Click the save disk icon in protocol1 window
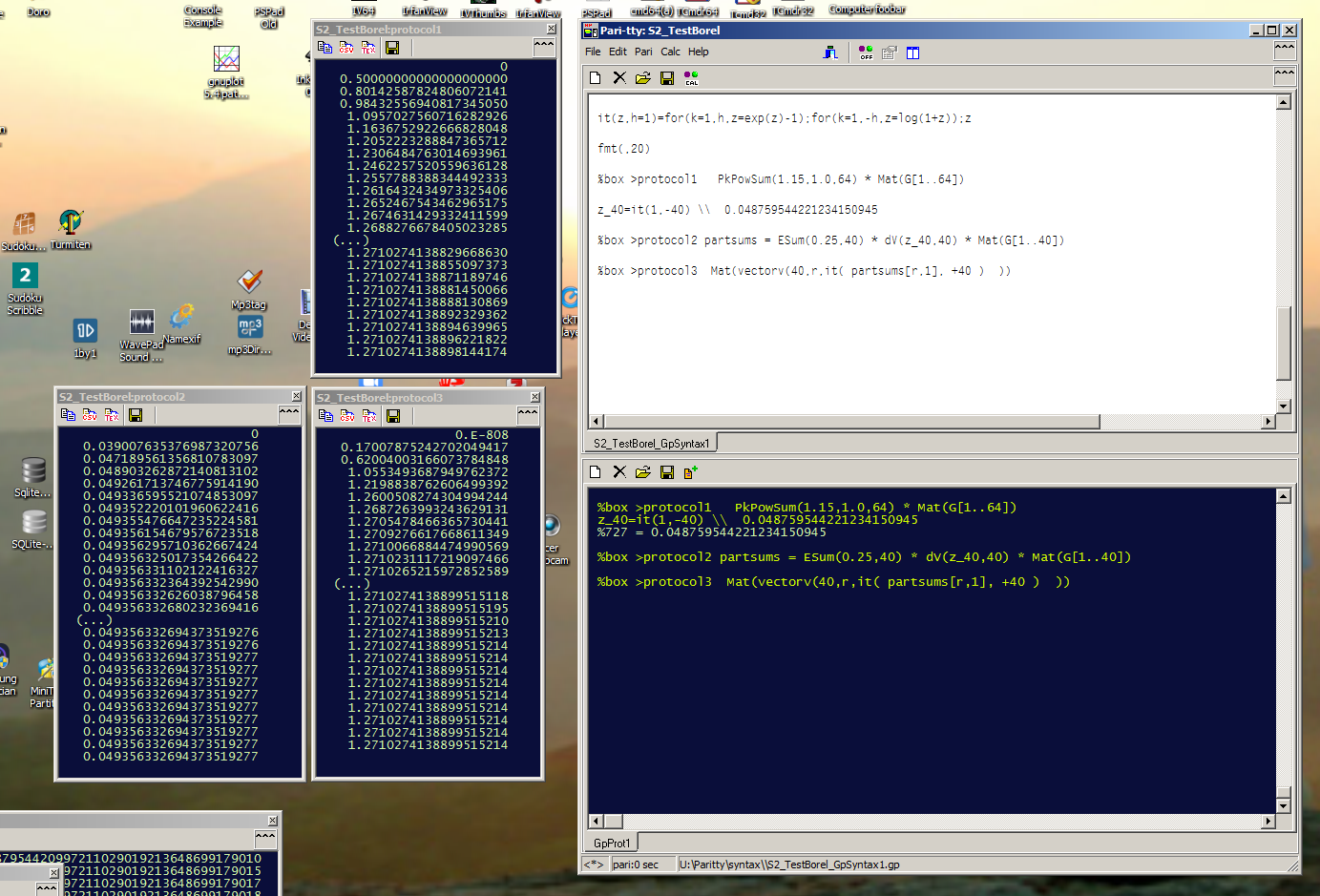Screen dimensions: 1320x896 pos(392,48)
